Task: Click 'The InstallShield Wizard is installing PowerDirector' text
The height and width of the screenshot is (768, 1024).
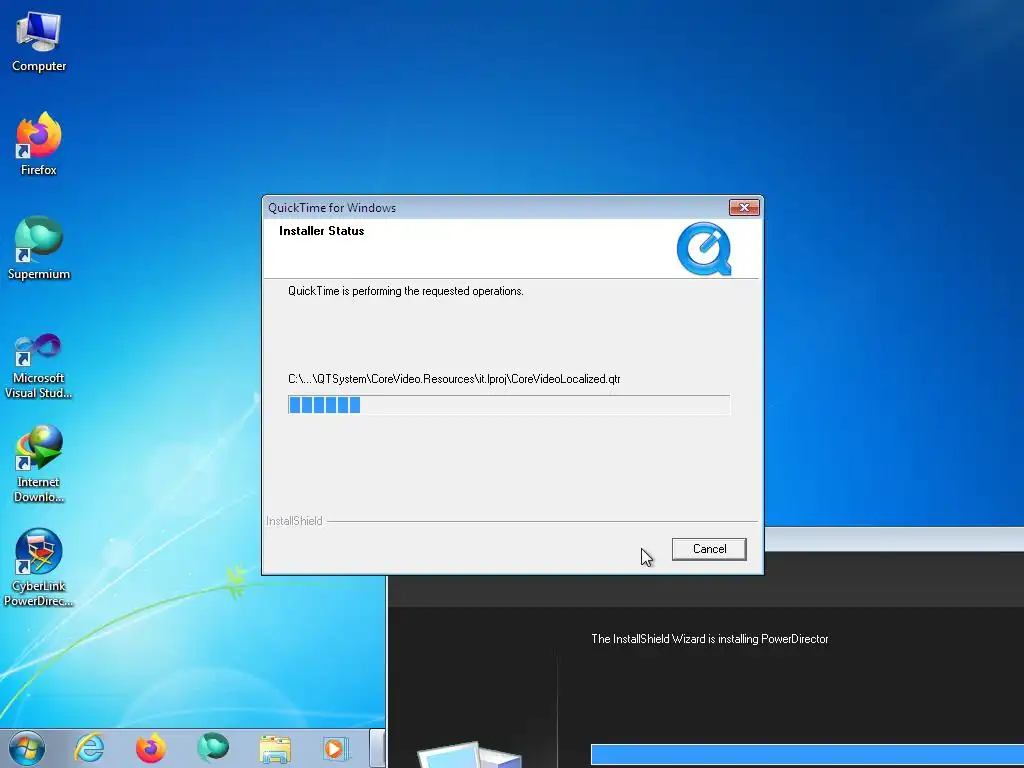Action: click(x=710, y=639)
